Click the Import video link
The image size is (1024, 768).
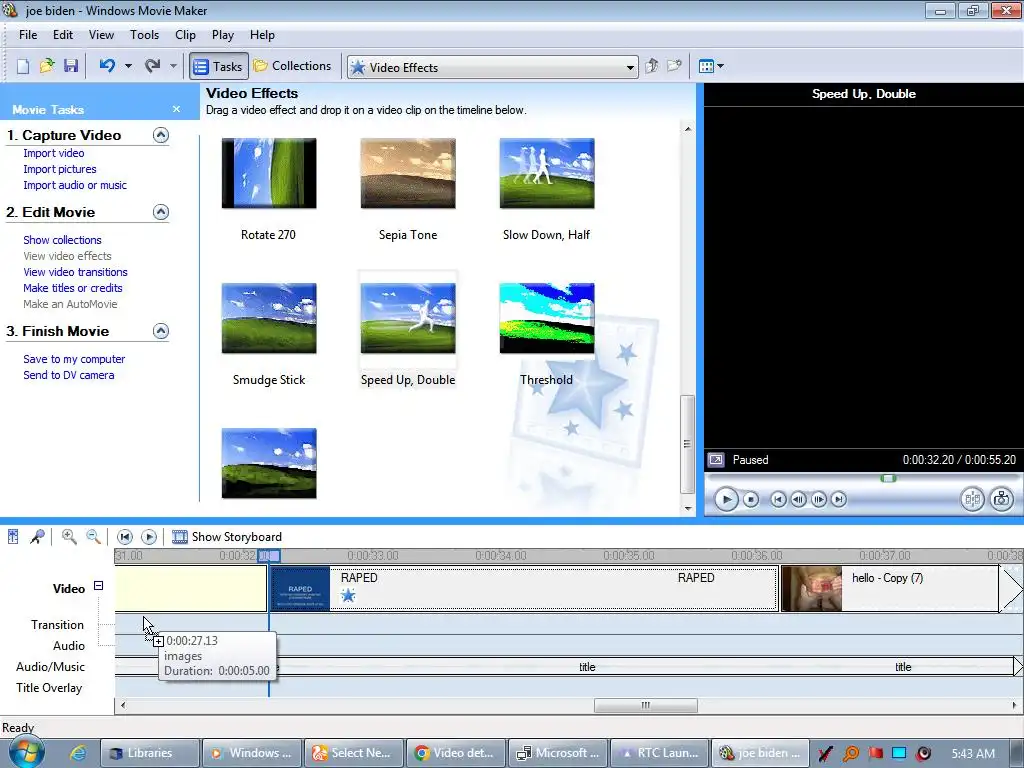tap(54, 153)
